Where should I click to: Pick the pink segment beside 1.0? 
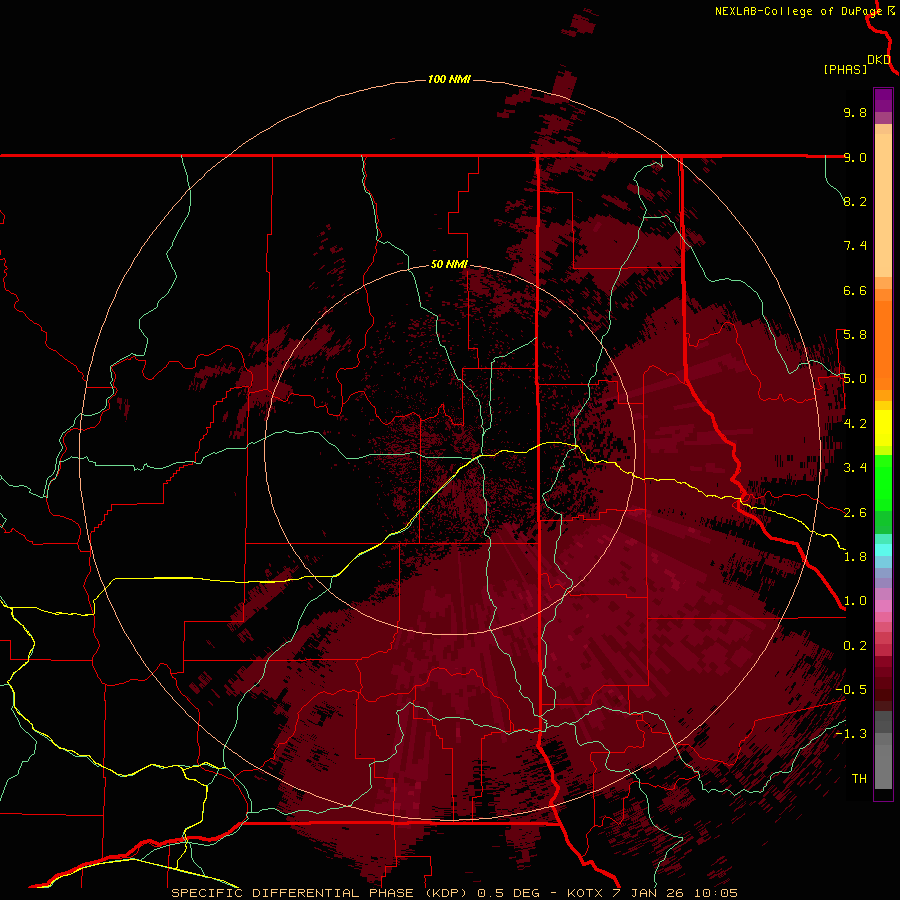[x=883, y=606]
